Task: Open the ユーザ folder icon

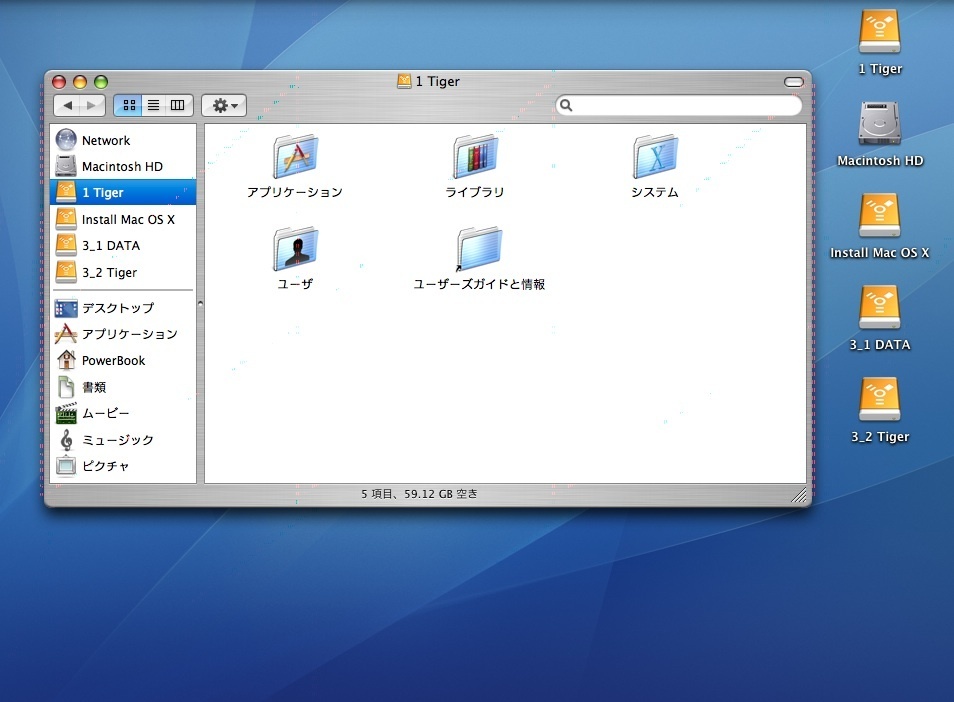Action: click(x=295, y=250)
